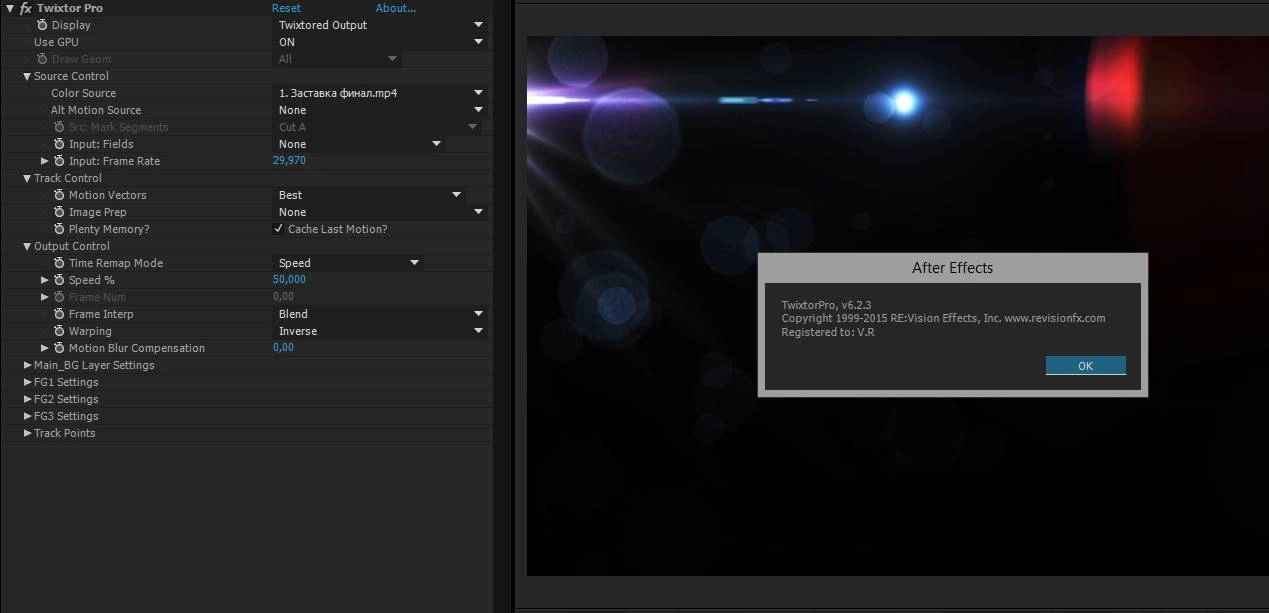This screenshot has width=1269, height=613.
Task: Toggle the stopwatch for Motion Vectors
Action: 59,195
